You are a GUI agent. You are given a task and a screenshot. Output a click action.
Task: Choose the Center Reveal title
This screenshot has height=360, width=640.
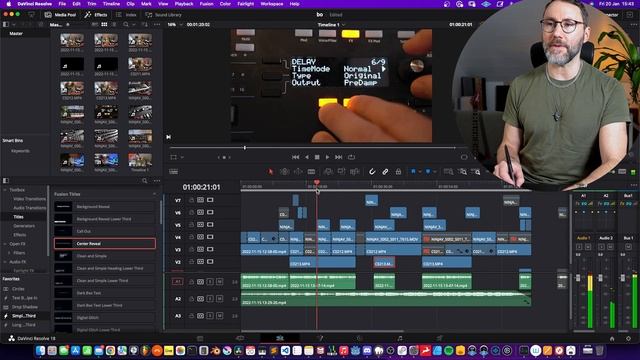(x=105, y=244)
